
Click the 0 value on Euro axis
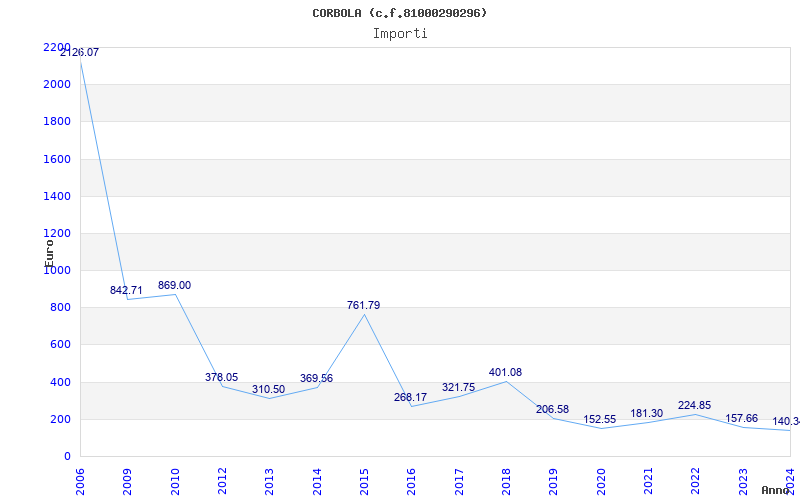pos(67,457)
